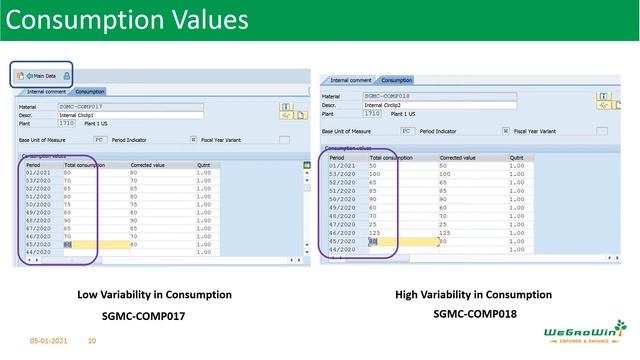Click the Descr. field showing Internal Circlip1
The image size is (640, 360).
tap(131, 116)
